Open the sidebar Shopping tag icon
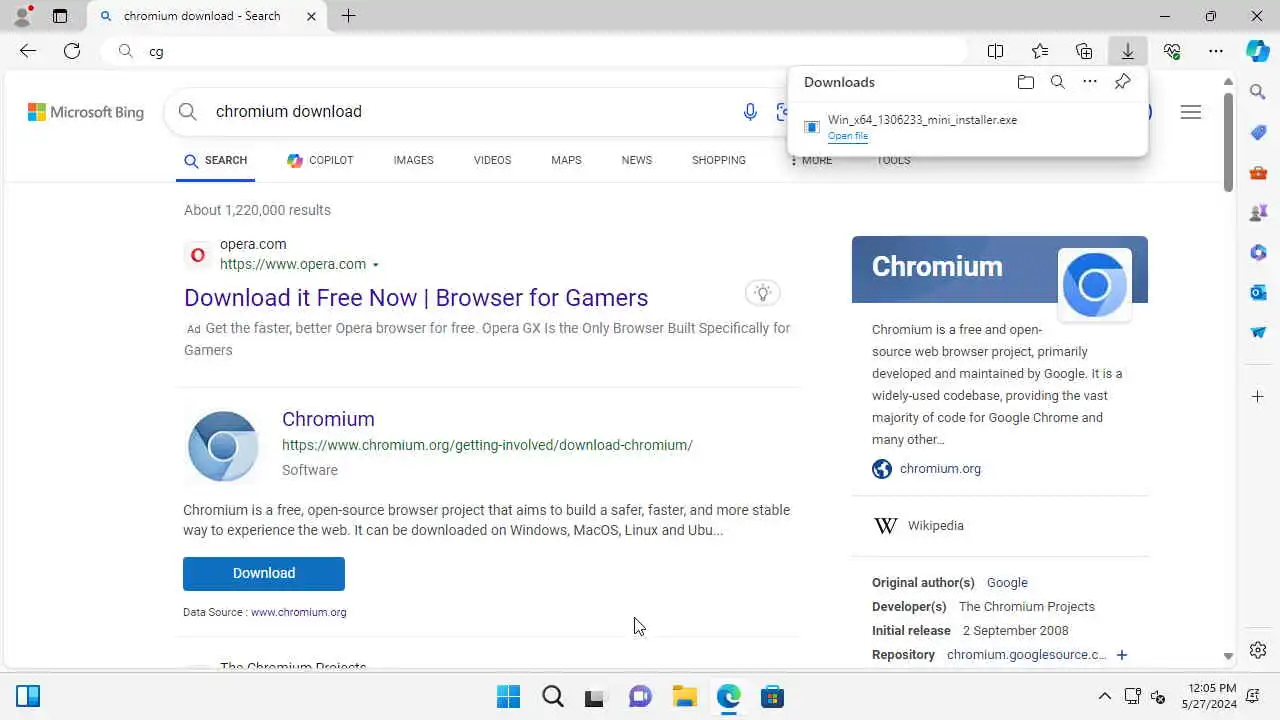 click(1258, 132)
